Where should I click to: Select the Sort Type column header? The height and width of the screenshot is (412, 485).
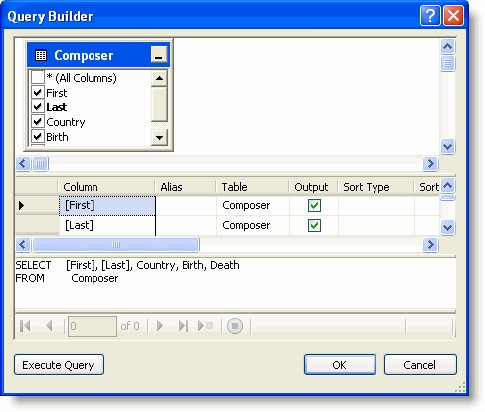click(x=366, y=187)
